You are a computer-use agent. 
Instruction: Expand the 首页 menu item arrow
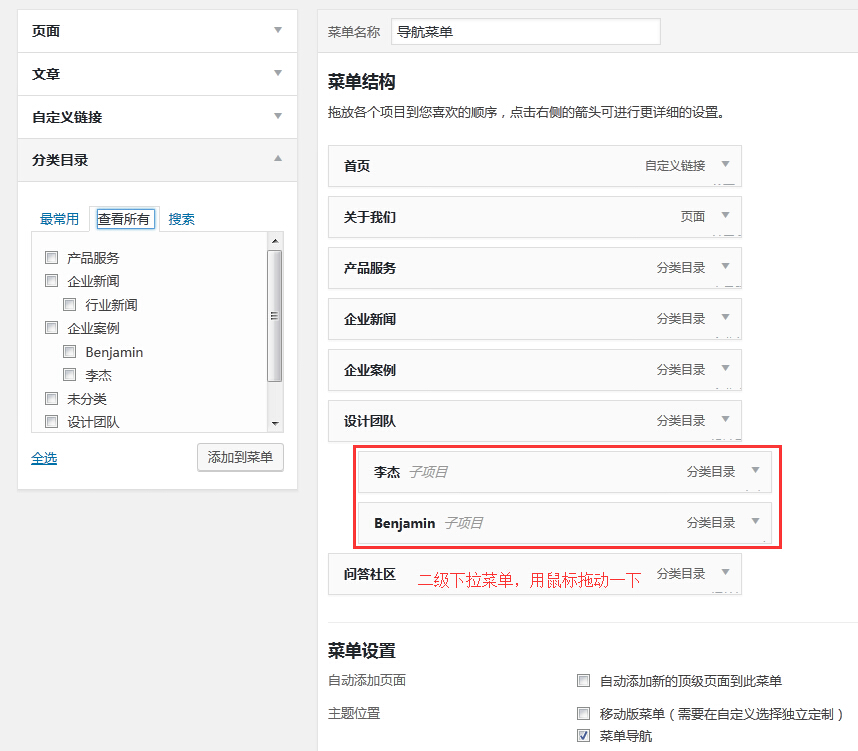coord(725,165)
